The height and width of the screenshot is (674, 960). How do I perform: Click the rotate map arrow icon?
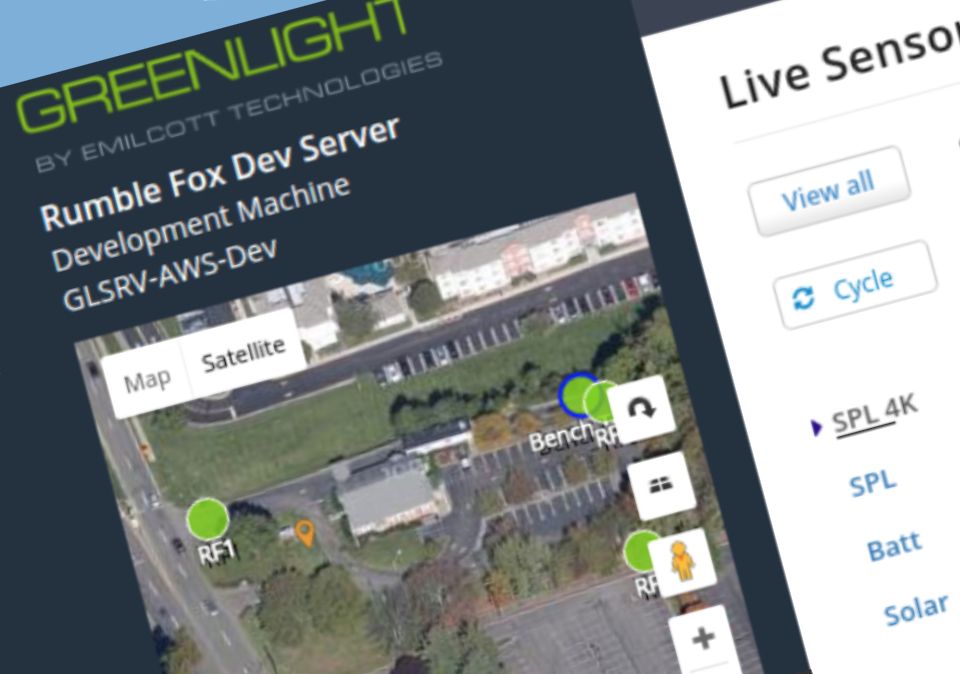642,408
